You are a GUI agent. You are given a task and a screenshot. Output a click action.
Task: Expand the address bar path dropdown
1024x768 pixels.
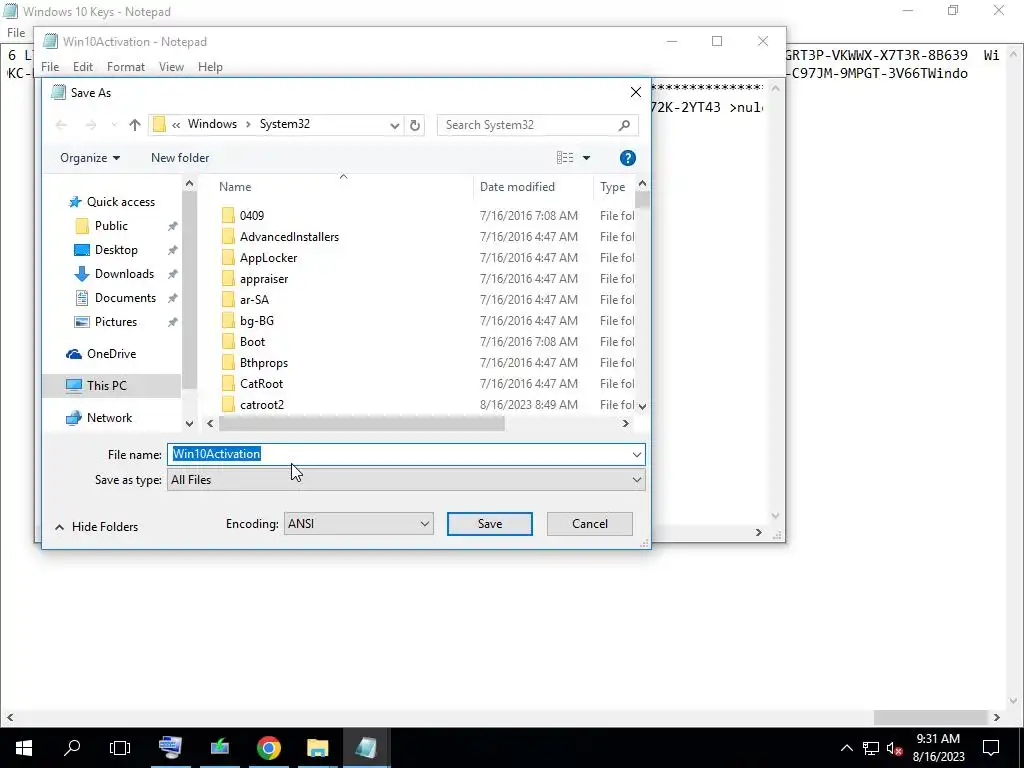click(394, 125)
